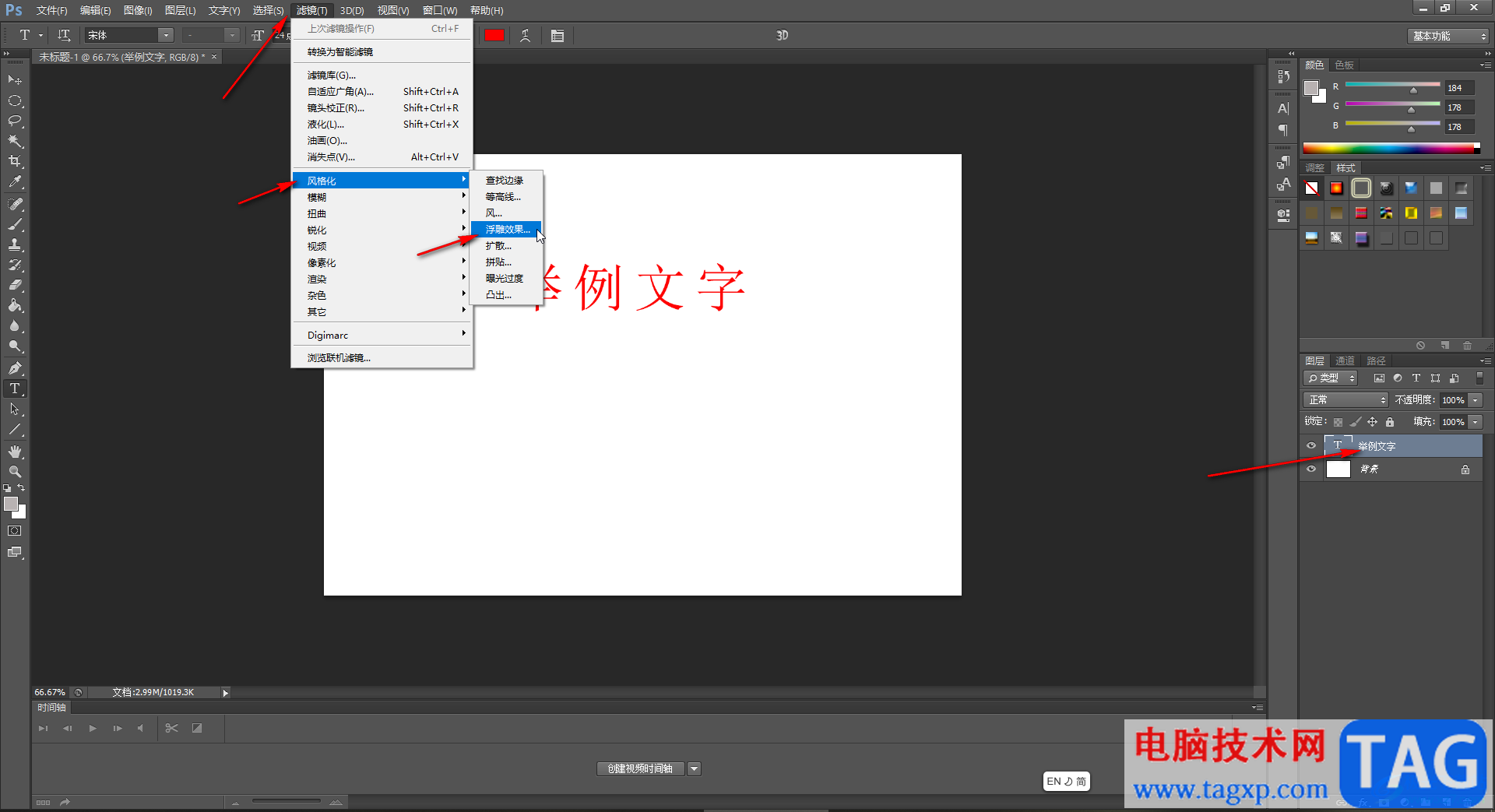Open the font style dropdown
This screenshot has height=812, width=1495.
pyautogui.click(x=232, y=35)
